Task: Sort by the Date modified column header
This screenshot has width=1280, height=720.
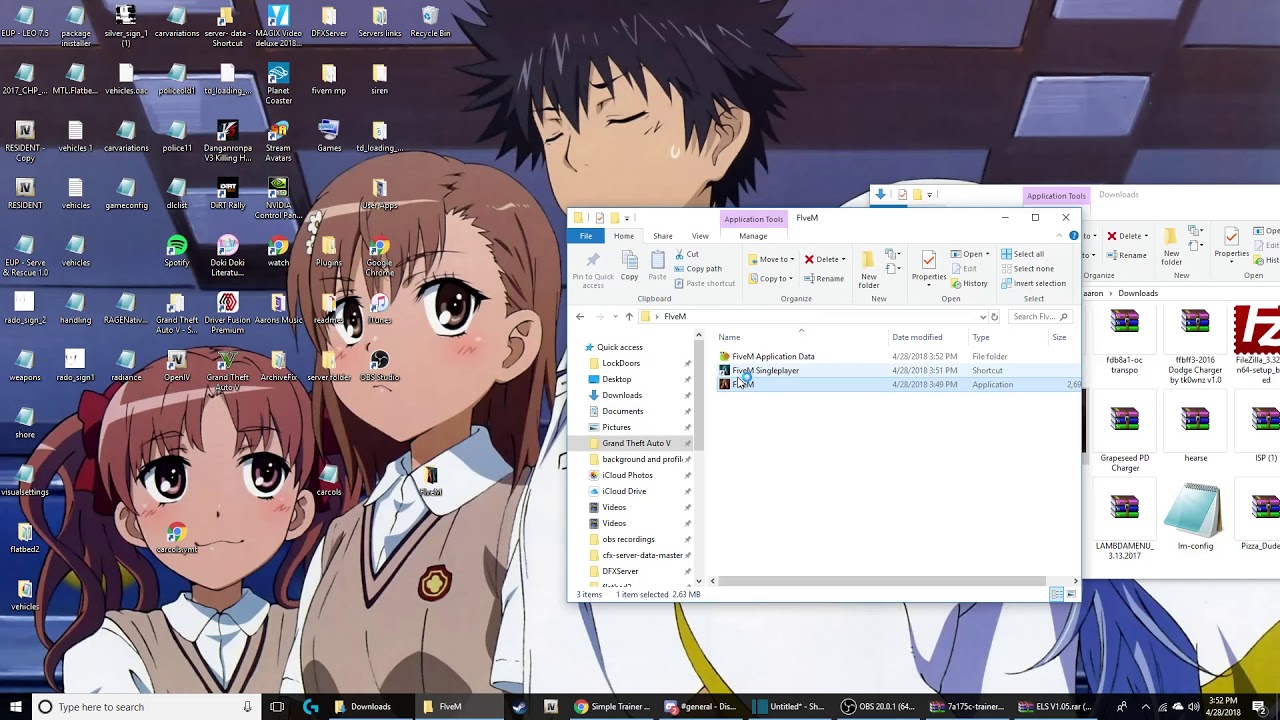Action: [917, 337]
